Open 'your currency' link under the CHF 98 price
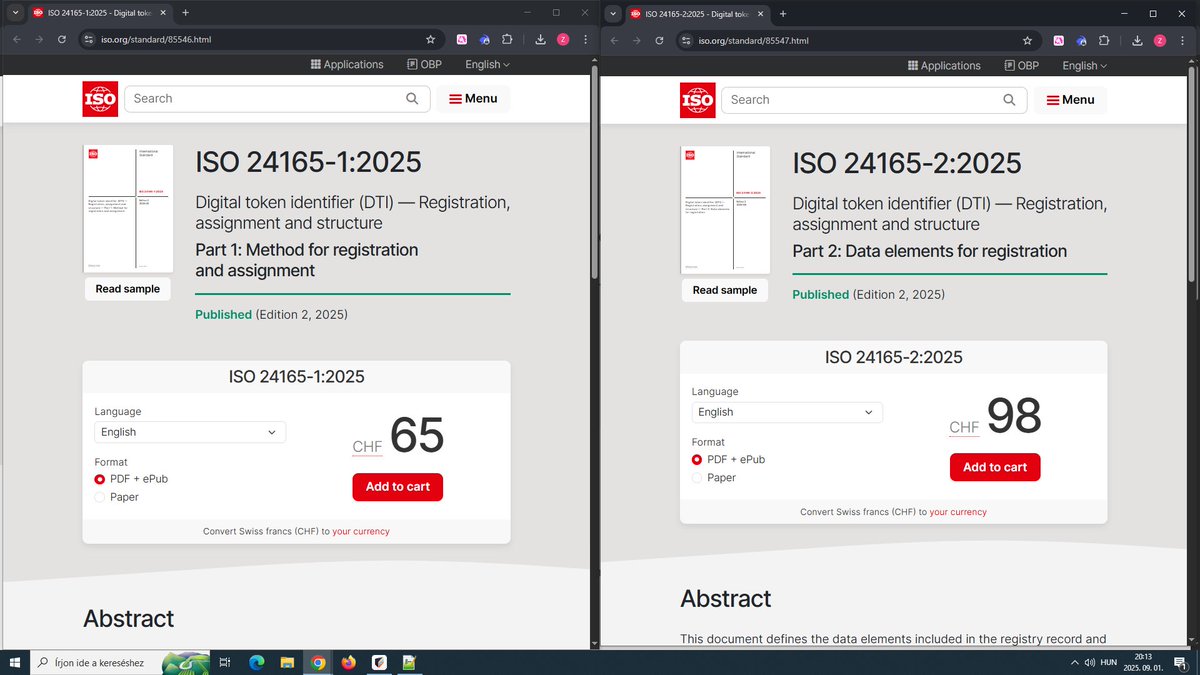Screen dimensions: 1200x675 (x=958, y=512)
